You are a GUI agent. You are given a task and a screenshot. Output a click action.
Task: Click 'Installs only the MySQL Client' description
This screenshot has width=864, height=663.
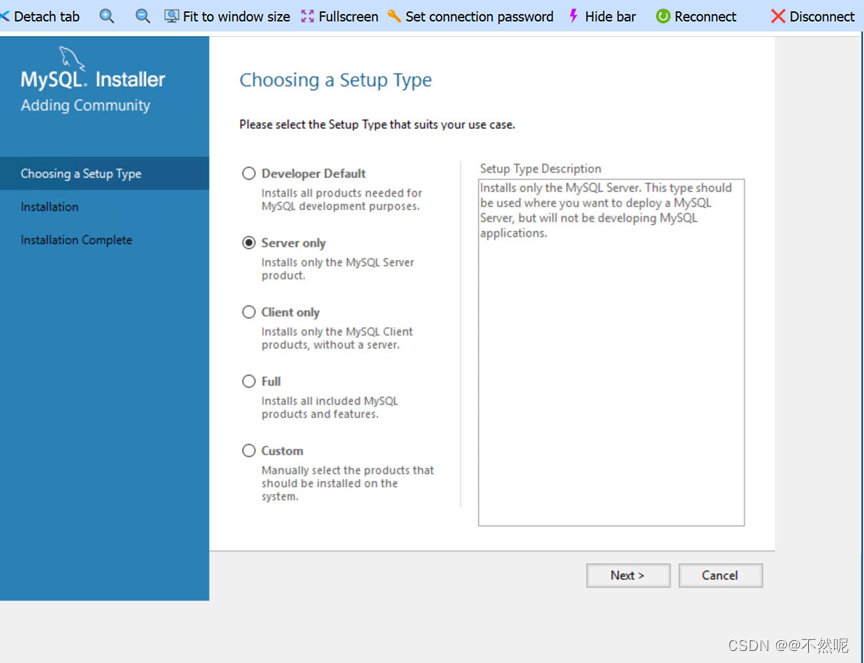point(337,338)
